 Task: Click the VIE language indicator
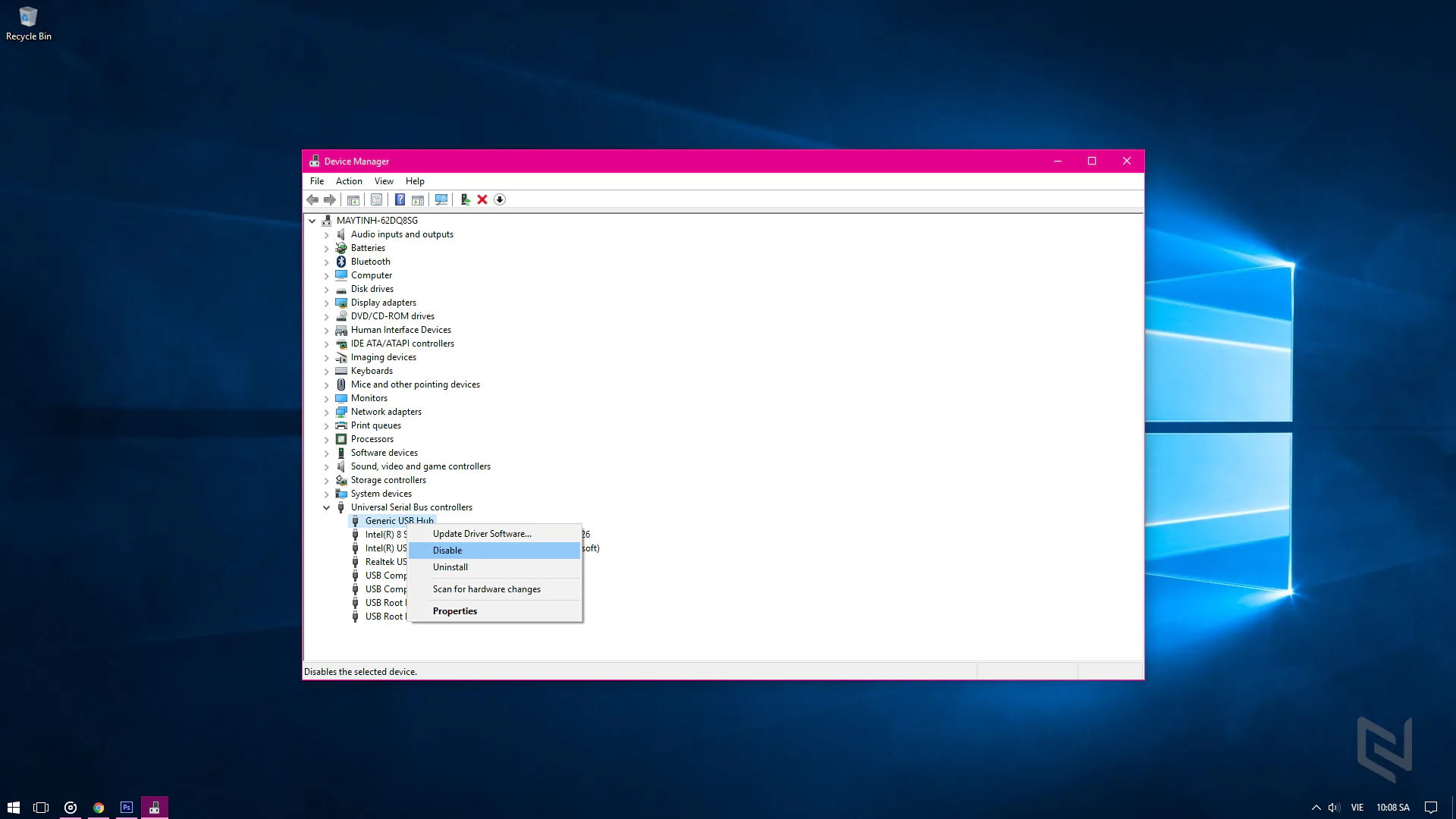click(x=1357, y=808)
